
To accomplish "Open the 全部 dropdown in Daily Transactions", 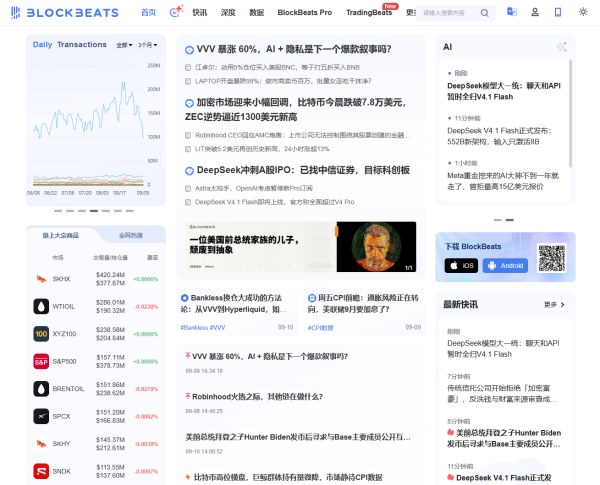I will point(124,45).
